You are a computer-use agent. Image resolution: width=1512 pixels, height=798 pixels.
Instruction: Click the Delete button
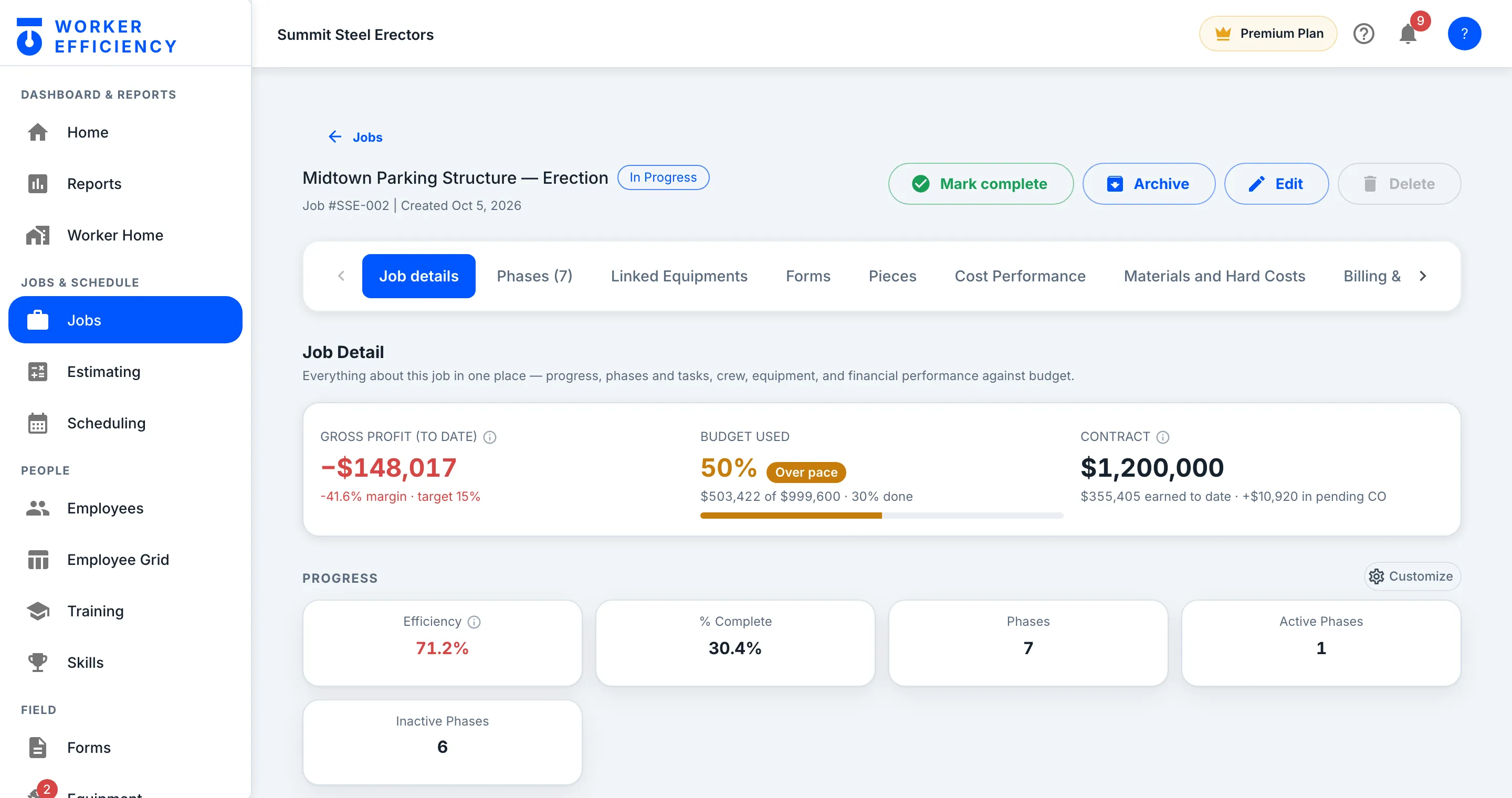(x=1399, y=184)
